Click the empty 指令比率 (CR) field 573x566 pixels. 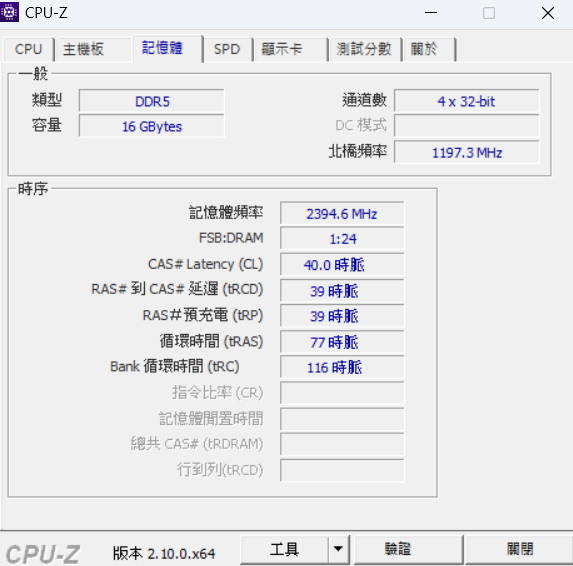pyautogui.click(x=342, y=393)
